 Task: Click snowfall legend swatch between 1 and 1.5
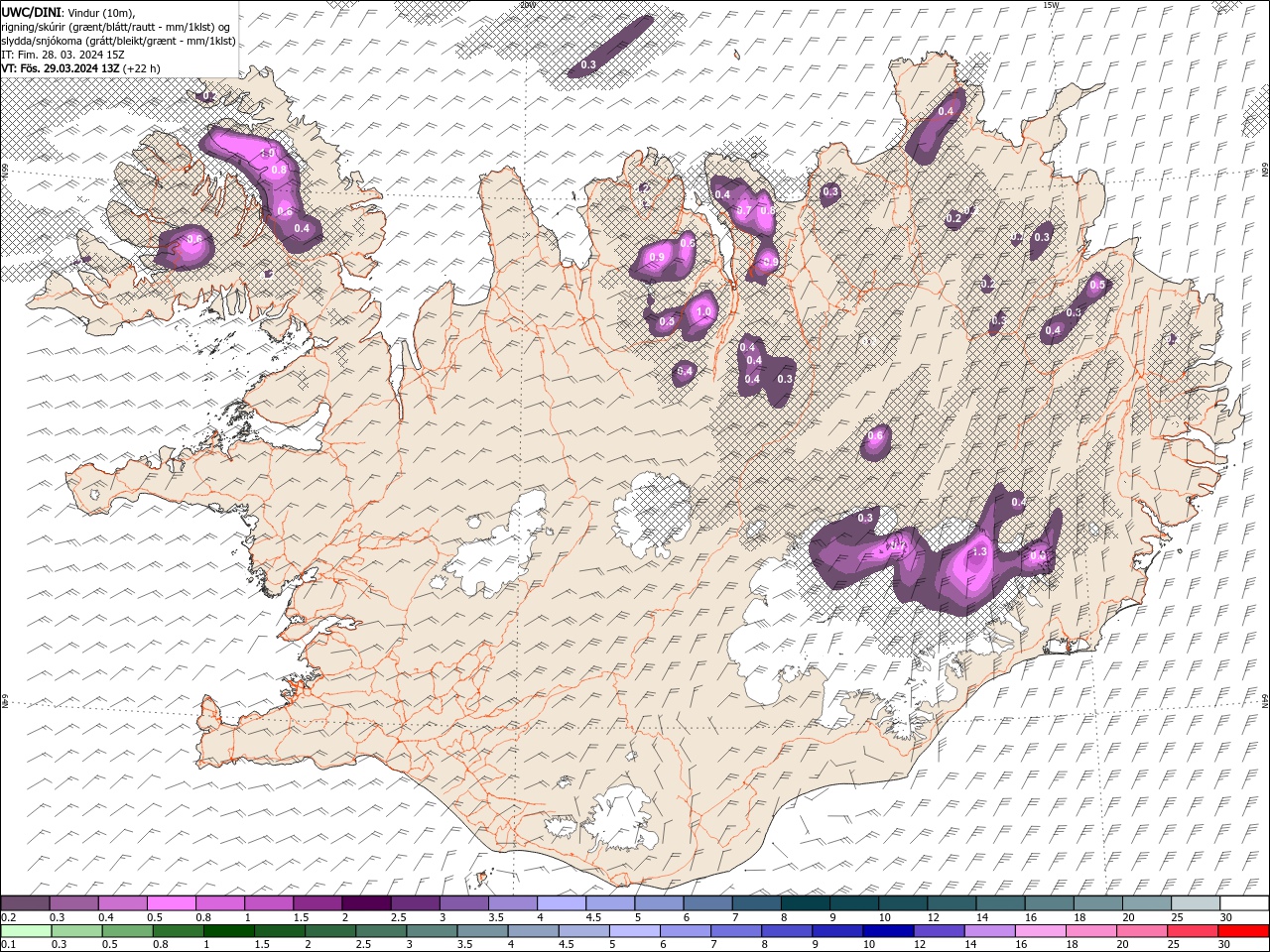269,903
